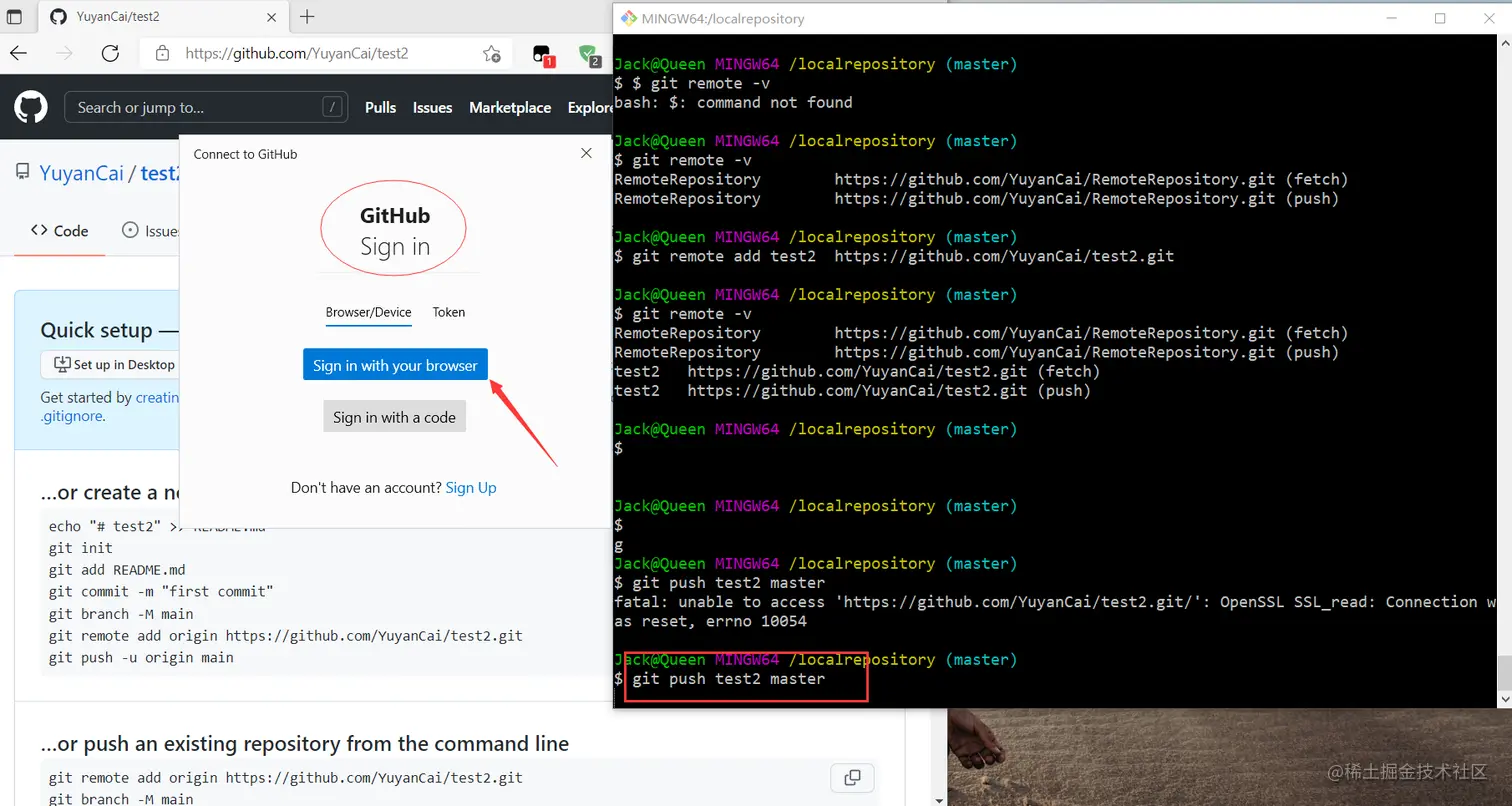This screenshot has height=806, width=1512.
Task: Open the Code repository tab
Action: tap(60, 230)
